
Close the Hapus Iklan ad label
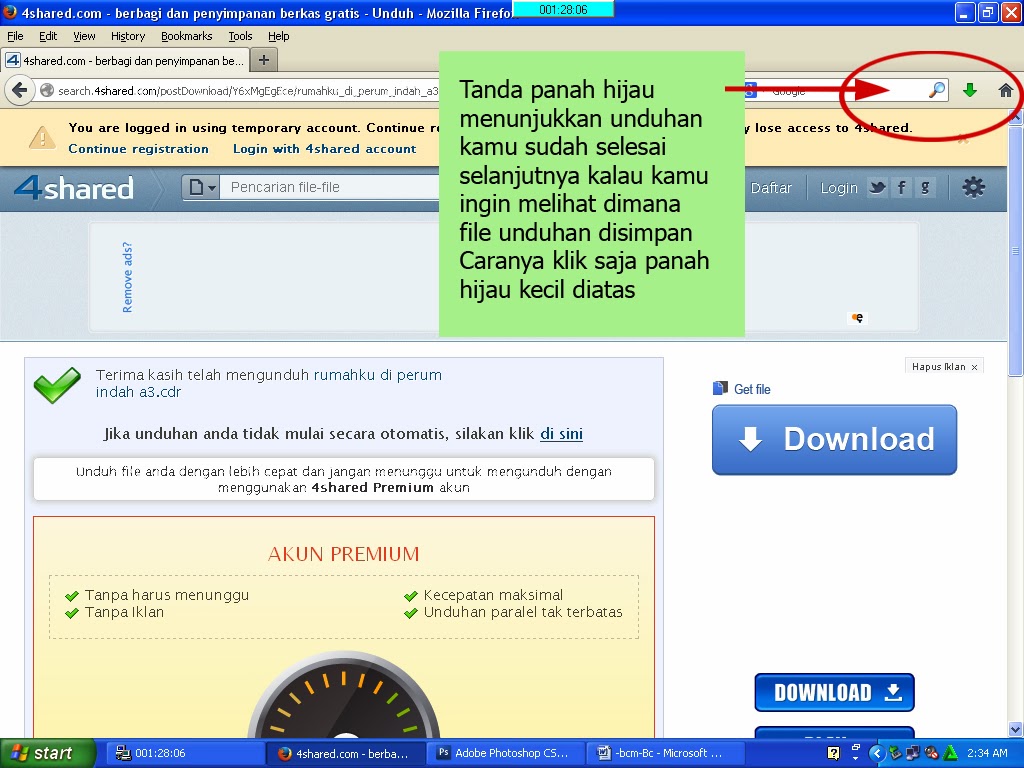point(974,368)
